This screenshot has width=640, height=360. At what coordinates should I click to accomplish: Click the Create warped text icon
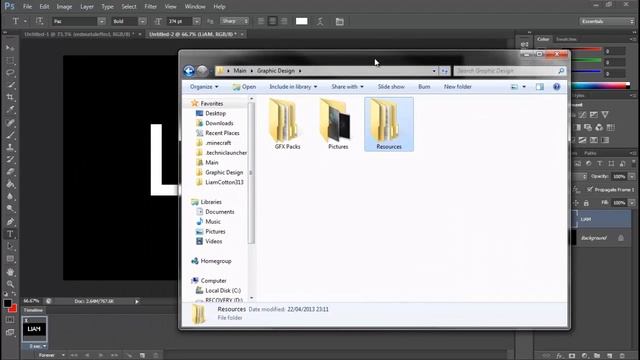[x=320, y=22]
